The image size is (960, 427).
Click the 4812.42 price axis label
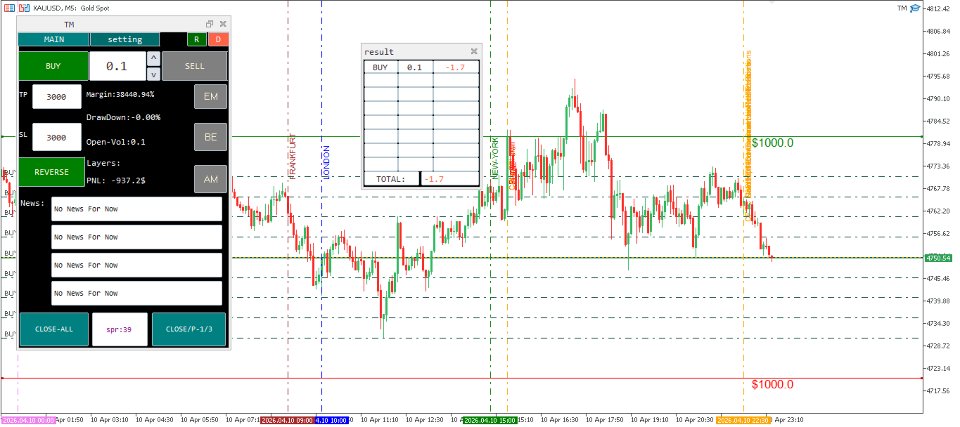pyautogui.click(x=939, y=9)
